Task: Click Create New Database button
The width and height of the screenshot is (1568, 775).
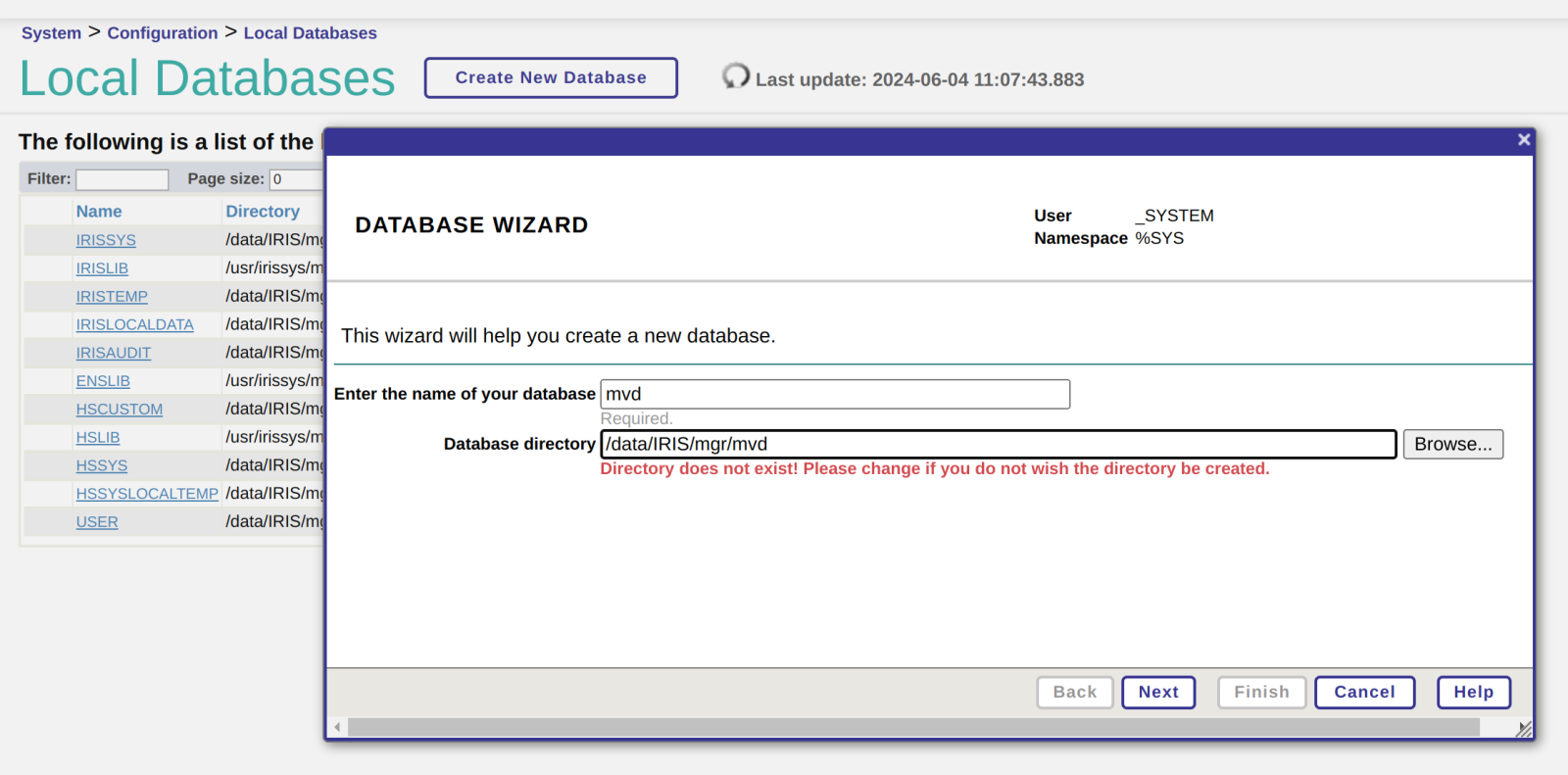Action: 551,77
